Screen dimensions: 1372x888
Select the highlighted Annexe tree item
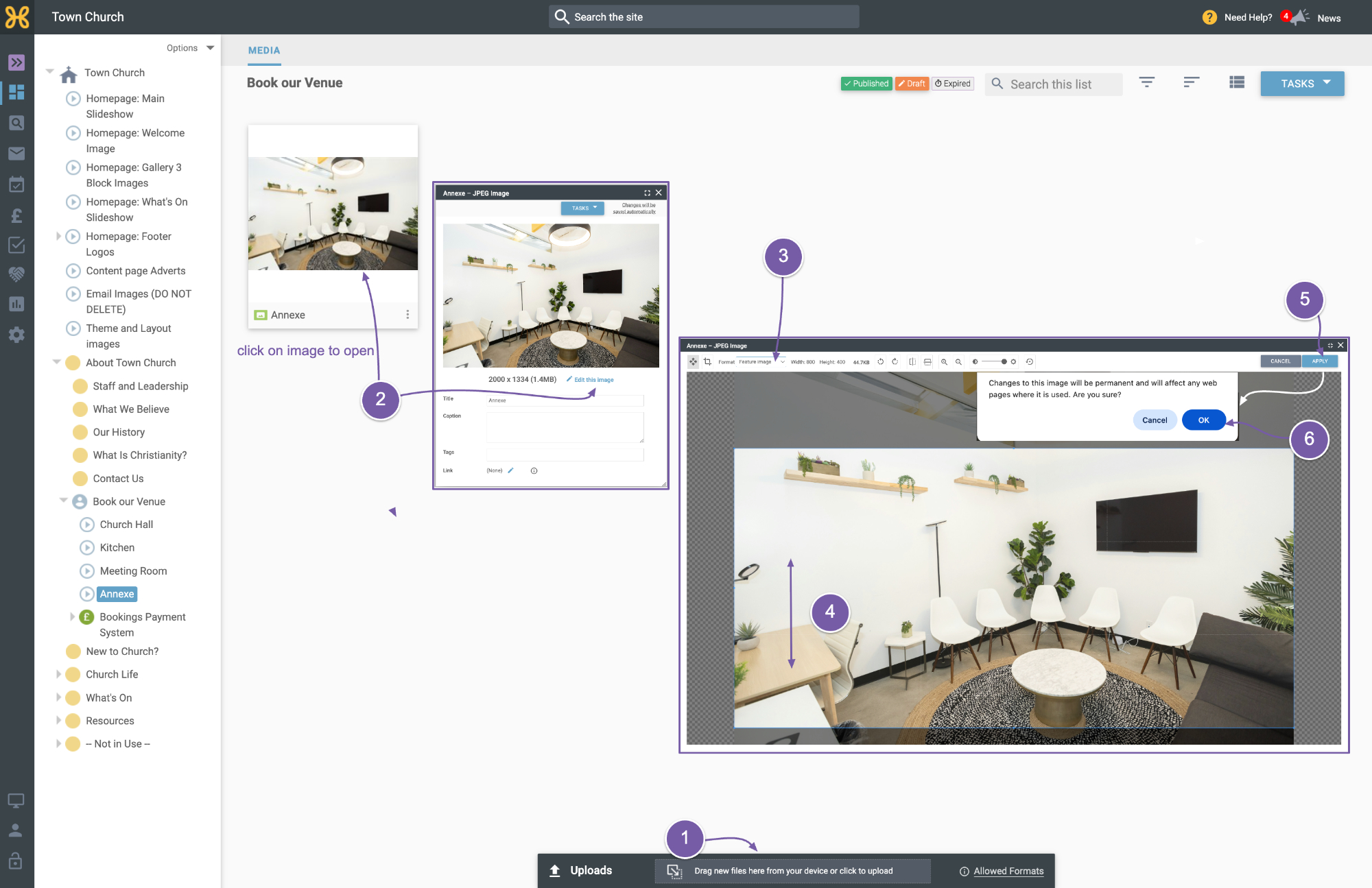tap(117, 594)
